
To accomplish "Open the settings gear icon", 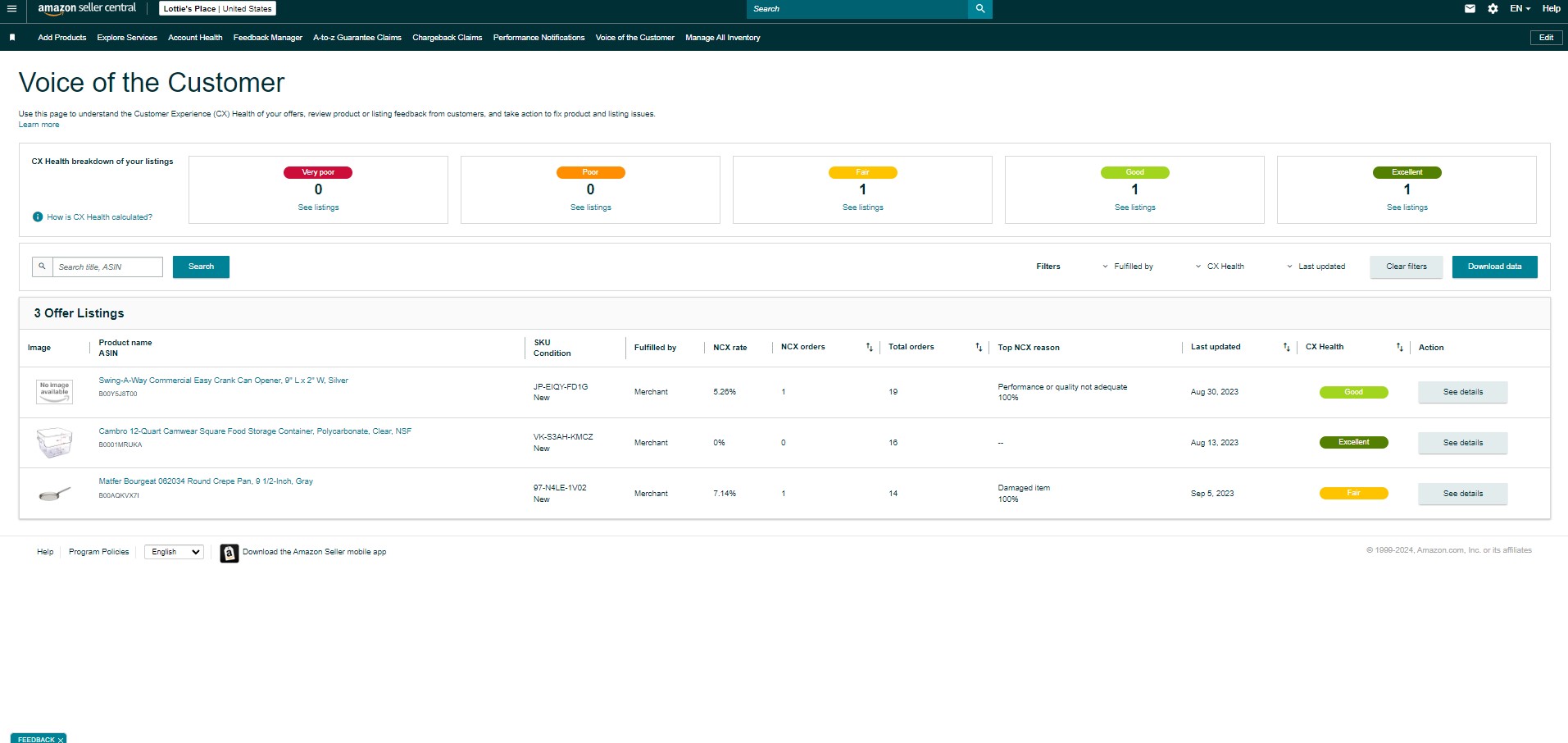I will click(1493, 8).
